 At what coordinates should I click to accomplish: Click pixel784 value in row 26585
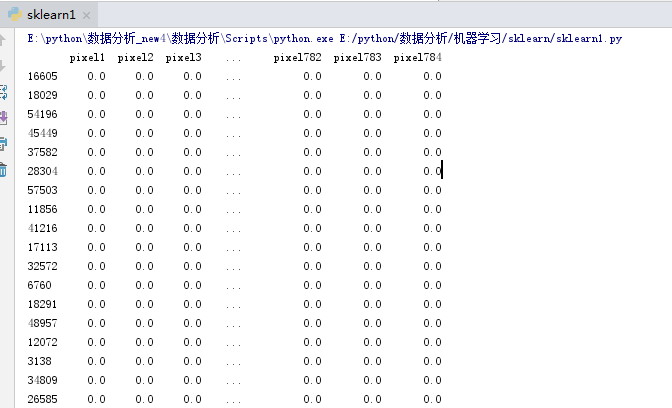(x=432, y=399)
